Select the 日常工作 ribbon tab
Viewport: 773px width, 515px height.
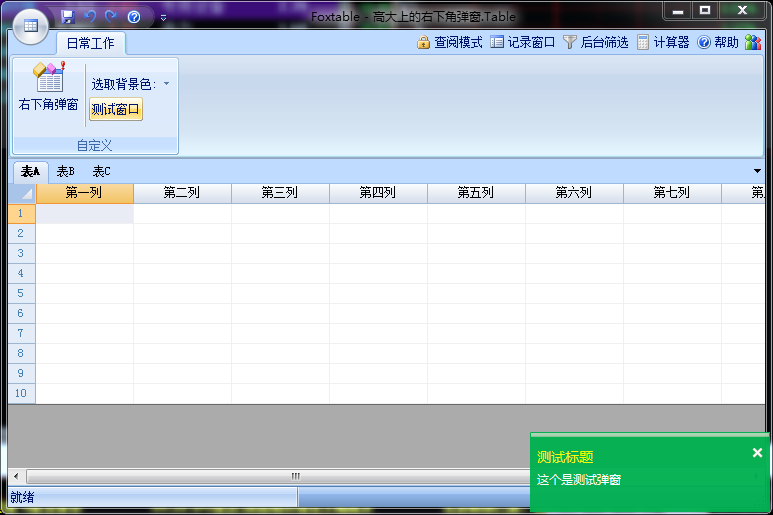[90, 43]
